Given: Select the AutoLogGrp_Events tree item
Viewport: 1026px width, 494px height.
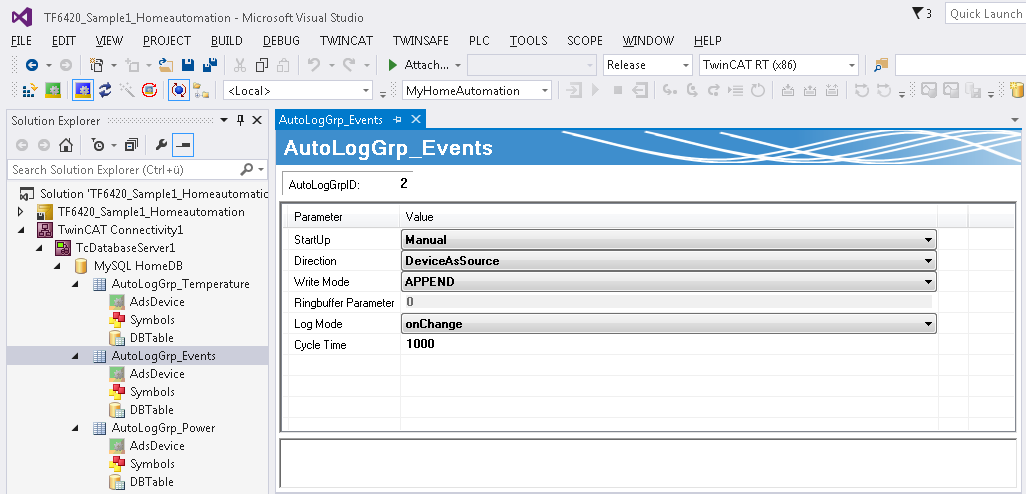Looking at the screenshot, I should coord(164,356).
